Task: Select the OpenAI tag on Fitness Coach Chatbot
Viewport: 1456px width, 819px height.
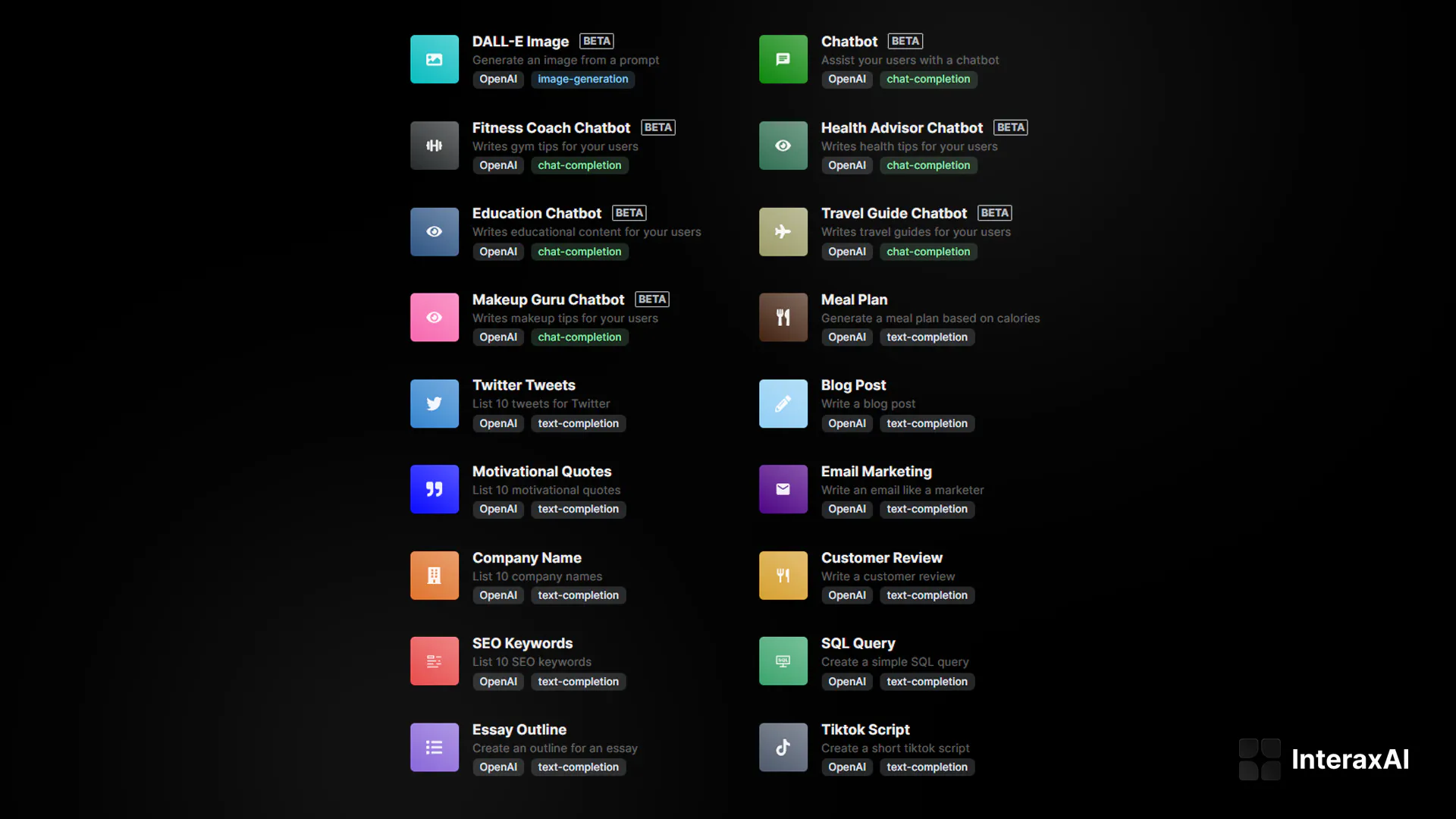Action: click(x=498, y=166)
